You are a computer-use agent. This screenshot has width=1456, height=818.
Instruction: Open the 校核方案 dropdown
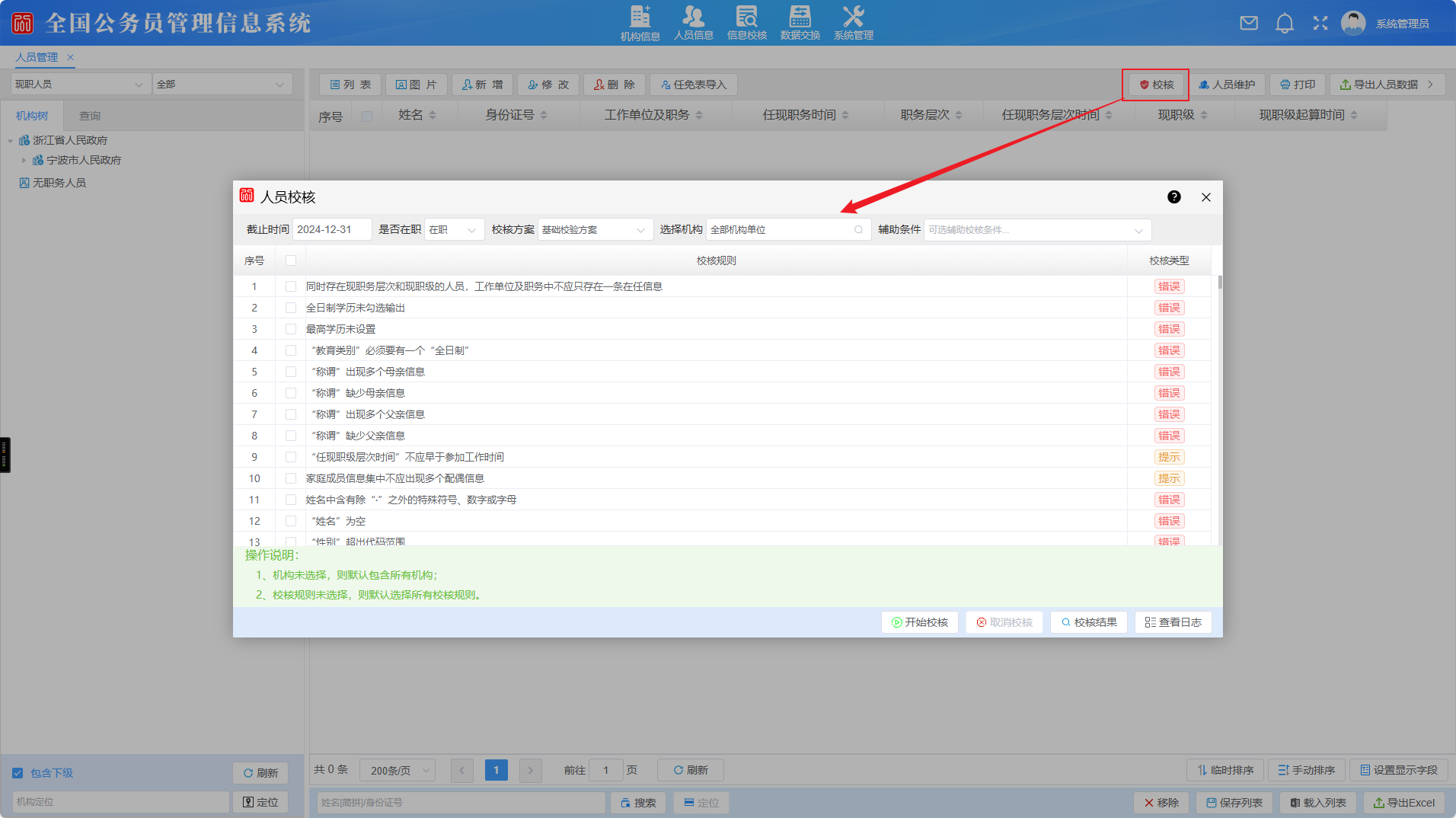pyautogui.click(x=595, y=230)
